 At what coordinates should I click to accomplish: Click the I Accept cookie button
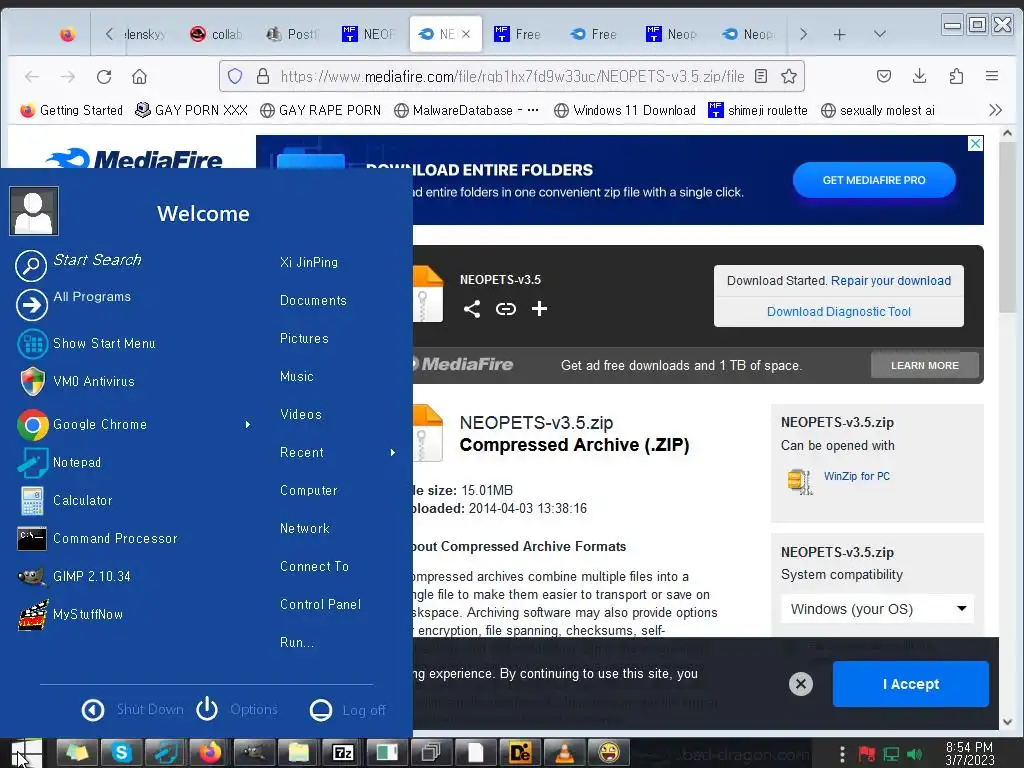coord(910,684)
